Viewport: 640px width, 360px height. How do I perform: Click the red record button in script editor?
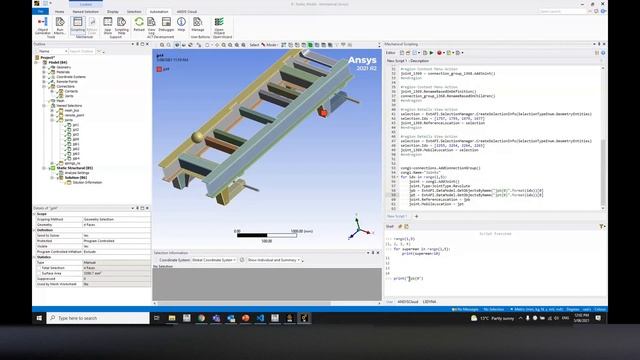[439, 53]
